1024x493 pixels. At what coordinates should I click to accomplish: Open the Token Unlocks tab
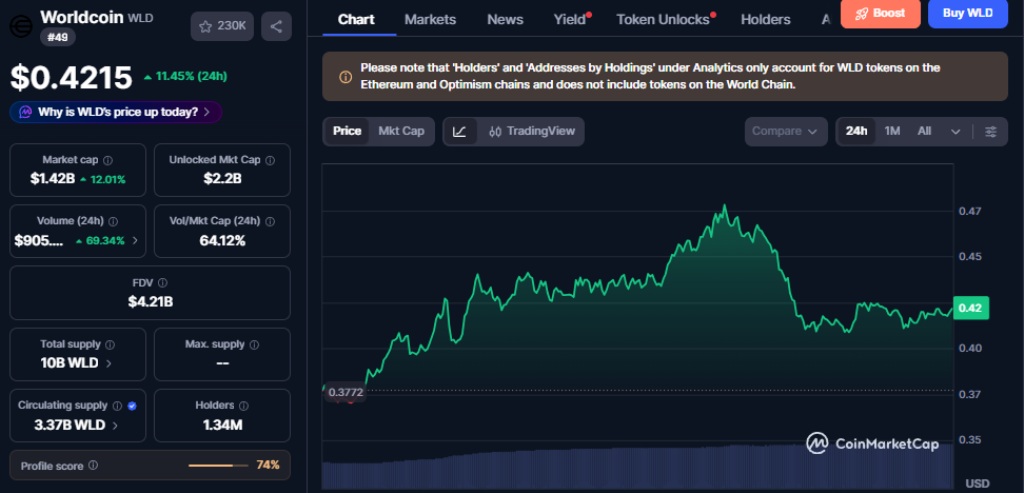pos(663,20)
